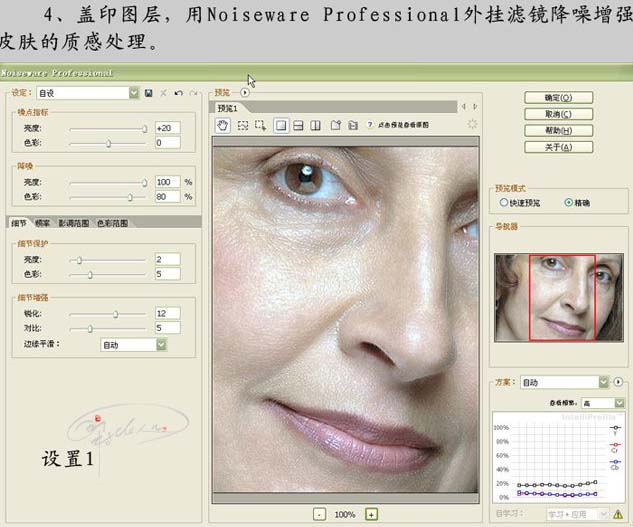Click the faded sunburst icon at toolbar right

(x=472, y=124)
